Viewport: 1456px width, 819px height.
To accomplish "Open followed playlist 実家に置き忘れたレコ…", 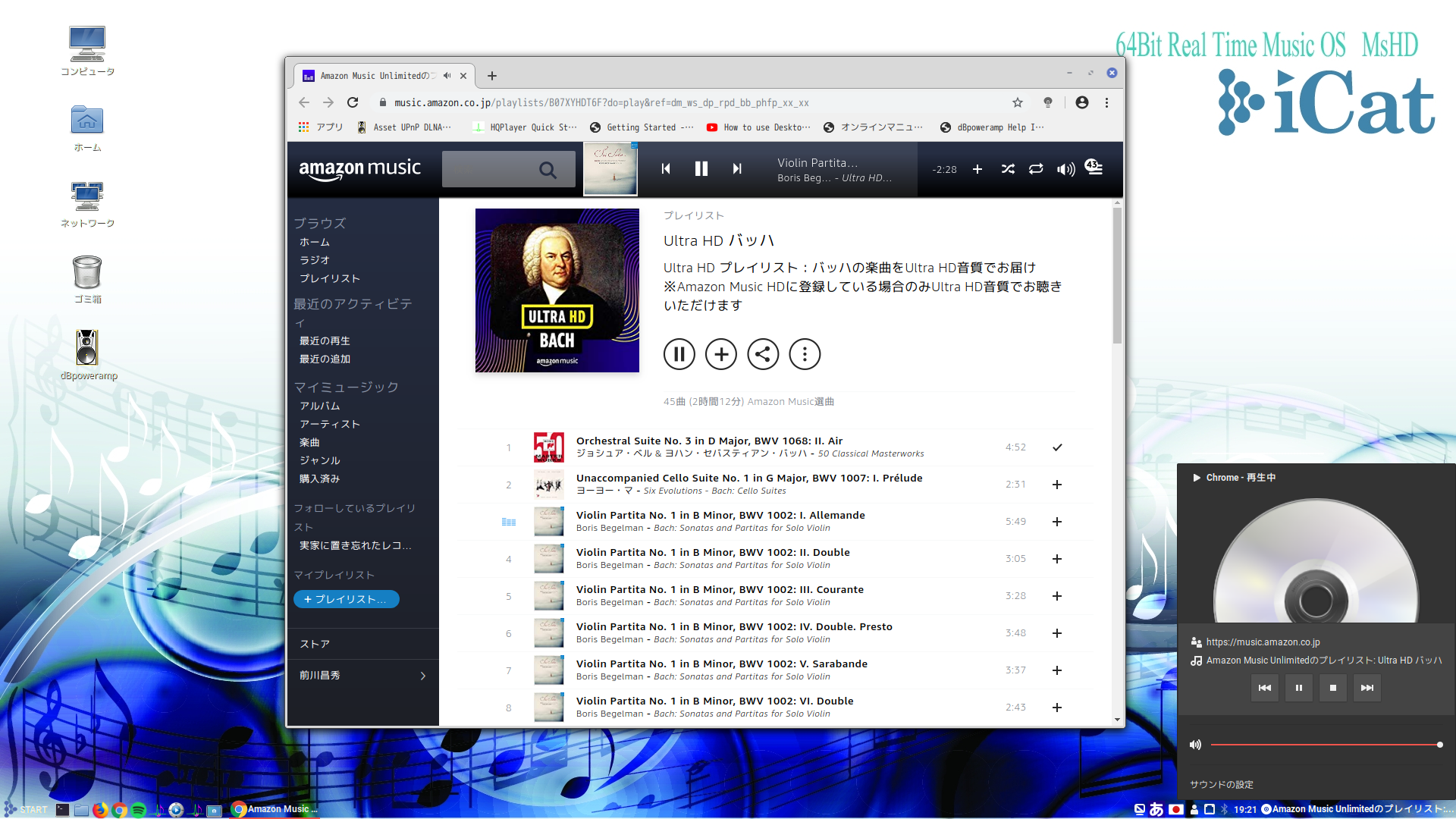I will [x=356, y=545].
